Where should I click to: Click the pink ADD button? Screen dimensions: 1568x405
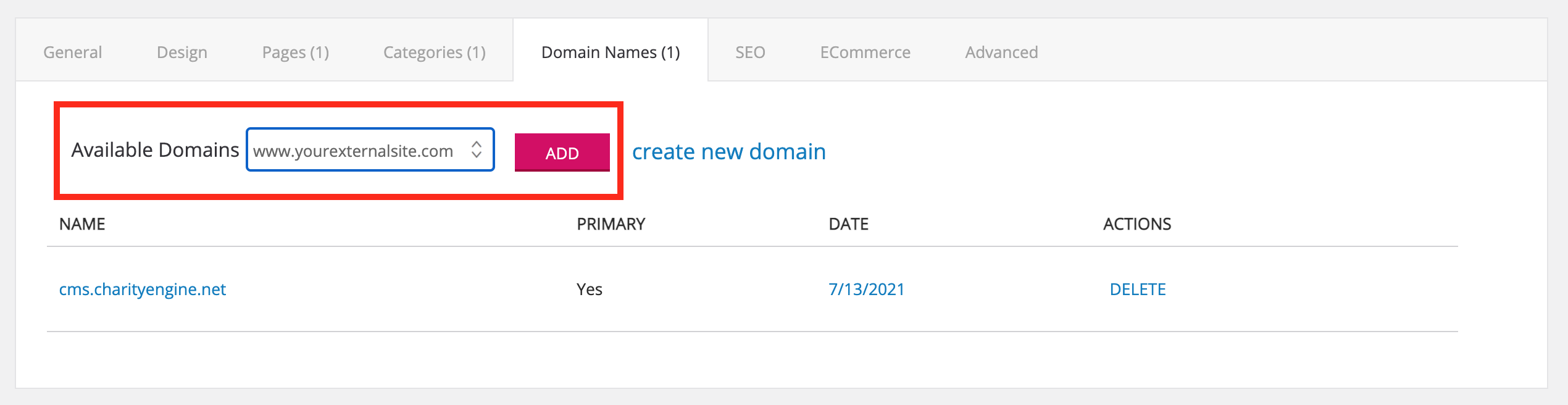pos(562,152)
